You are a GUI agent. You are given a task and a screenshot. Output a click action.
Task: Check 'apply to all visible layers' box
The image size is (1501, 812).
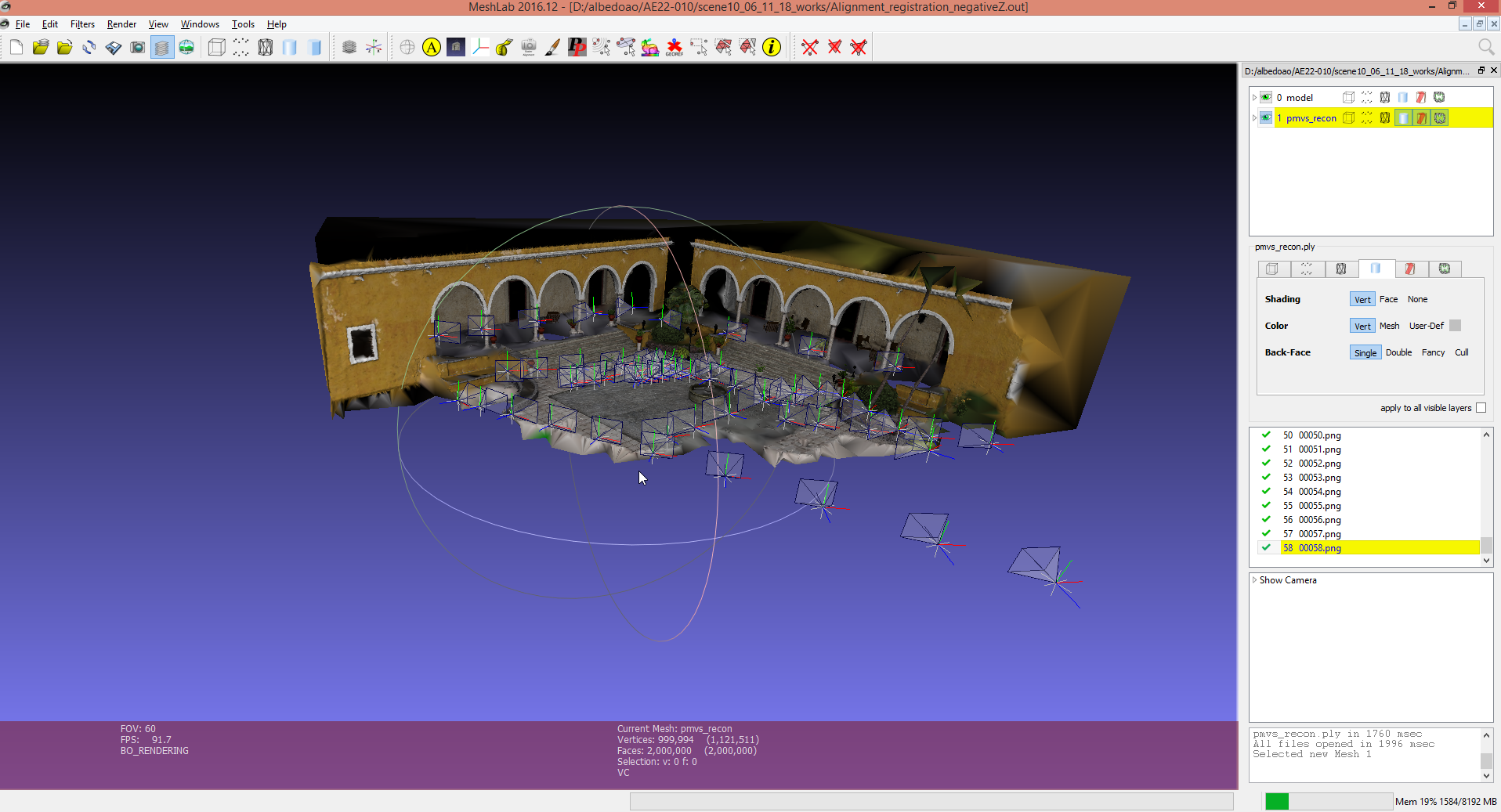tap(1481, 408)
